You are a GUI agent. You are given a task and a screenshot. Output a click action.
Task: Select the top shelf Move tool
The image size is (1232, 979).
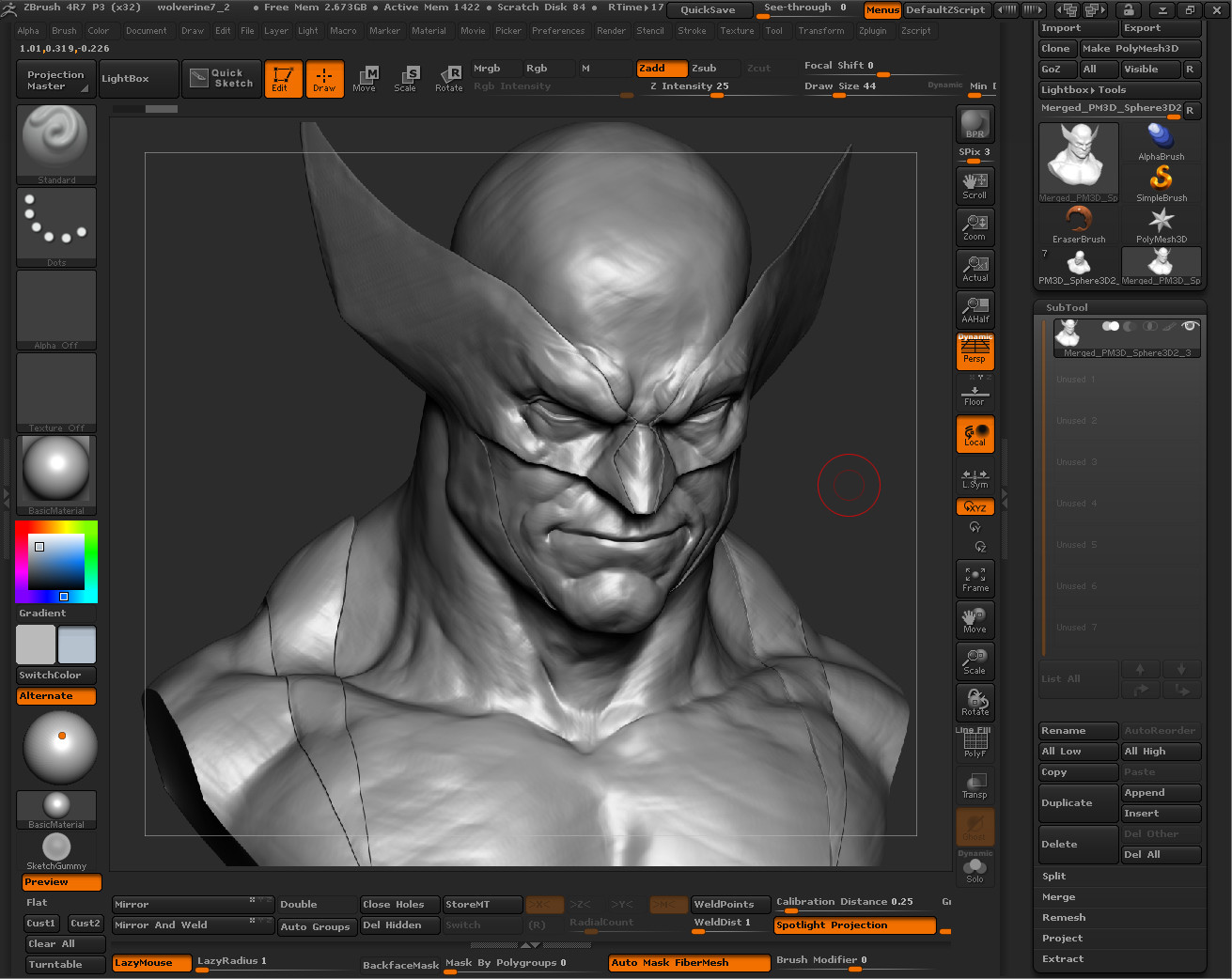(x=365, y=79)
